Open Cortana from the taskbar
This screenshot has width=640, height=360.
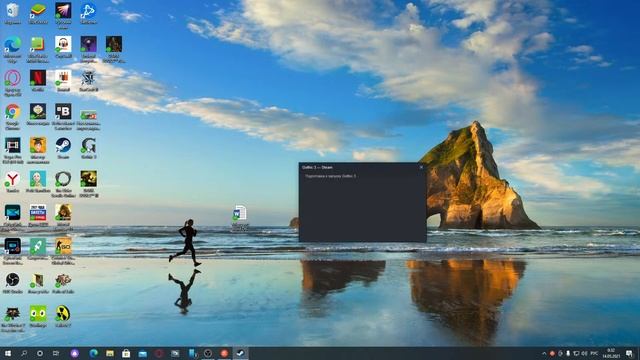coord(40,353)
